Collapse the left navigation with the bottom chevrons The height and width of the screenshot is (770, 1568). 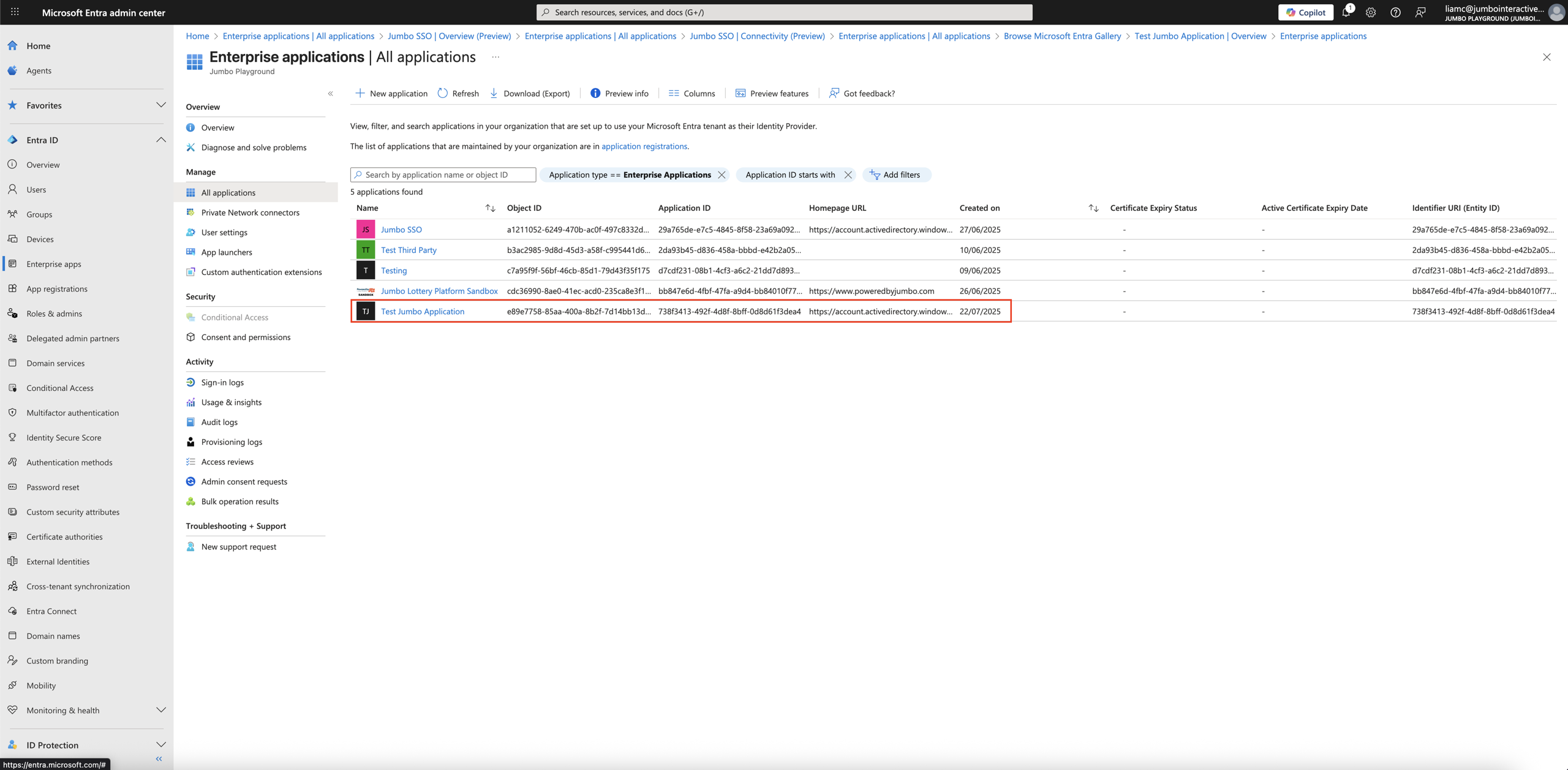pyautogui.click(x=159, y=759)
